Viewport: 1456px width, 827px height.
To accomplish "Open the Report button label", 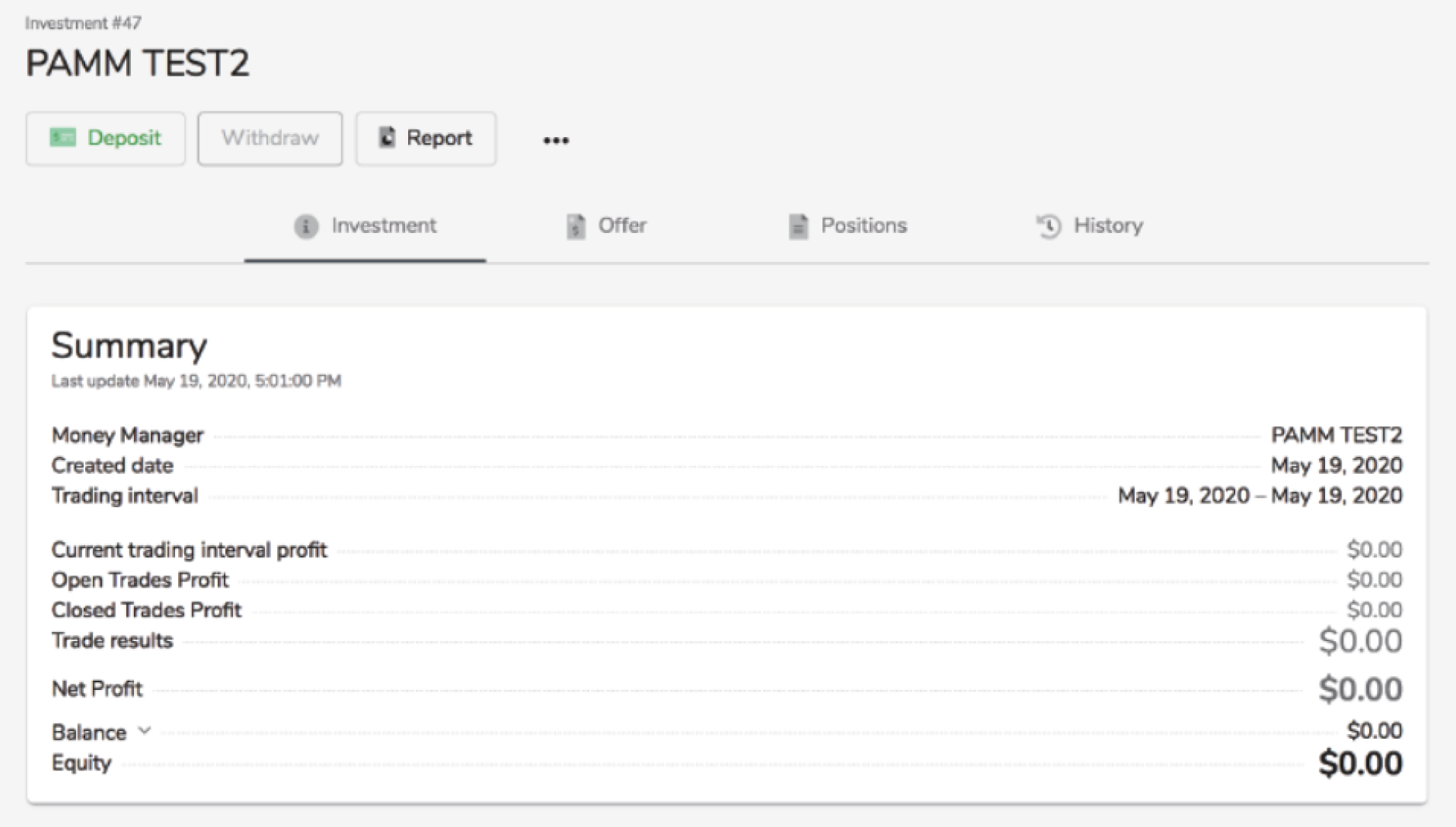I will [x=439, y=138].
